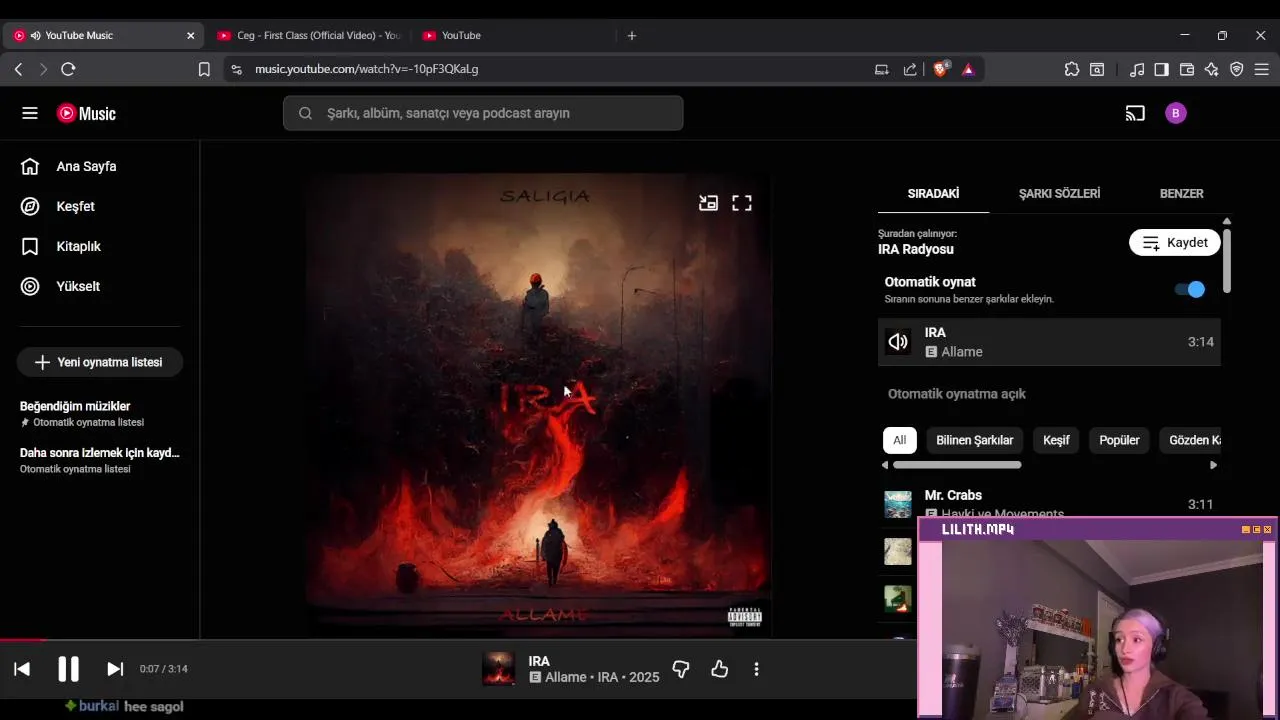Like the current song
The width and height of the screenshot is (1280, 720).
(719, 669)
